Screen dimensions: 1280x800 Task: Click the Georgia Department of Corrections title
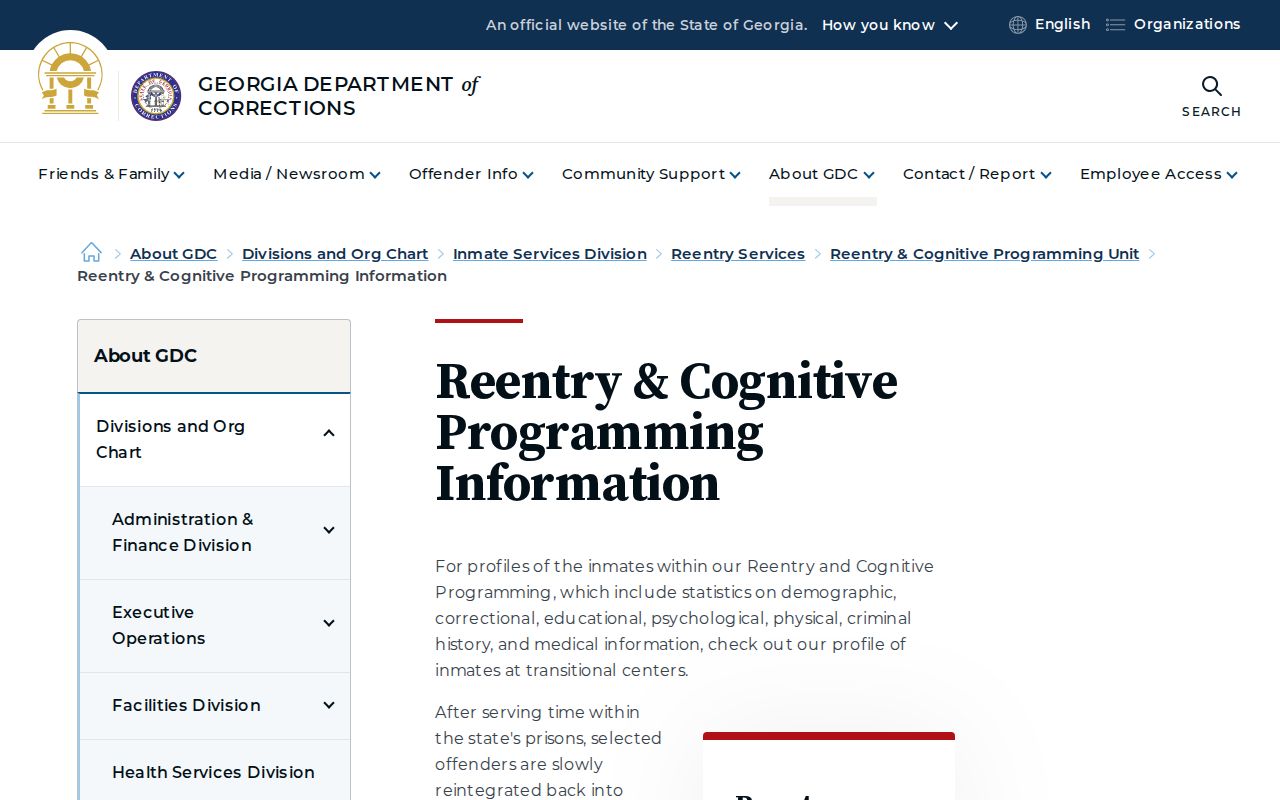[338, 96]
